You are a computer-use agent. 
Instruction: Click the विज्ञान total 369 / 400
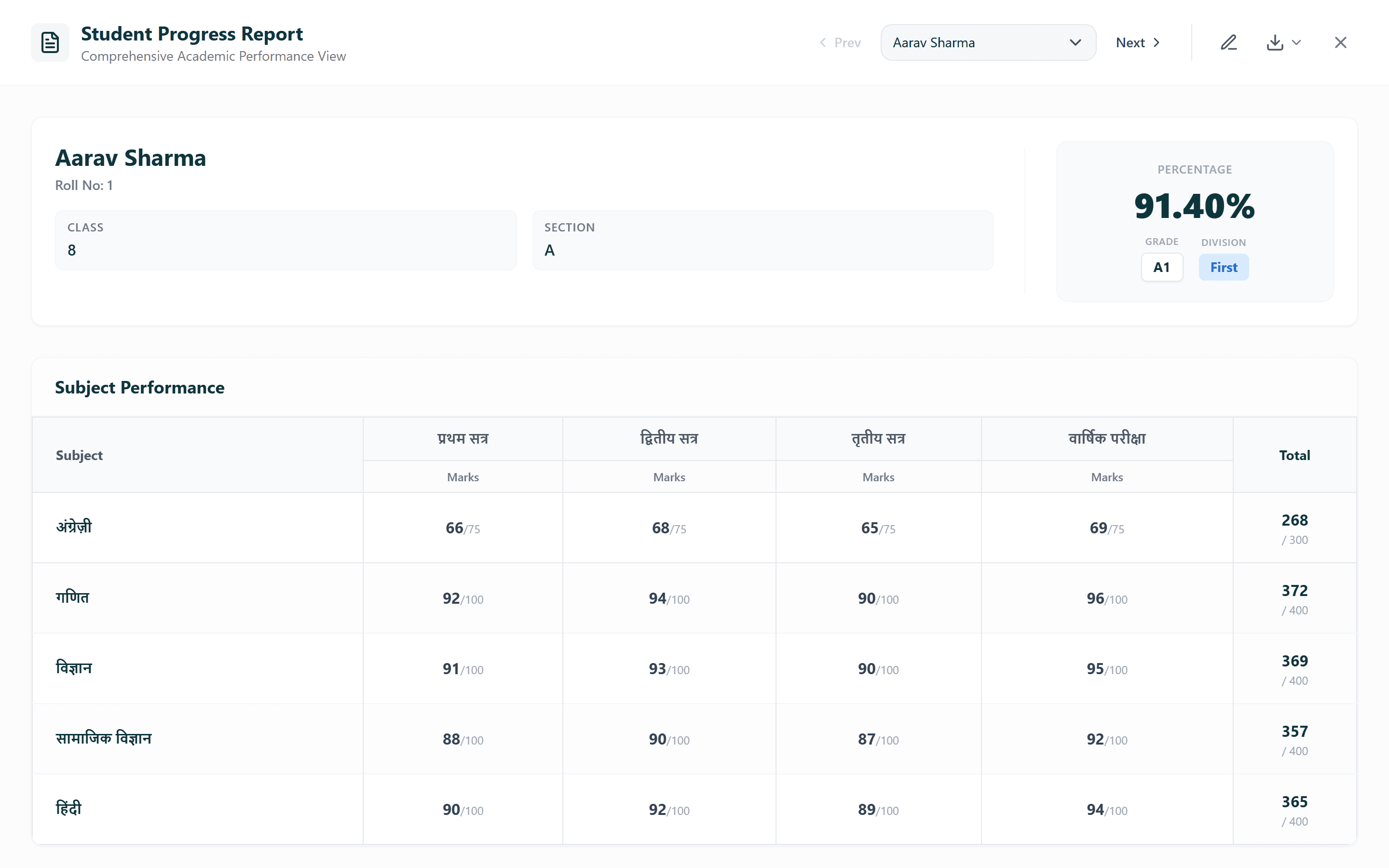coord(1294,670)
